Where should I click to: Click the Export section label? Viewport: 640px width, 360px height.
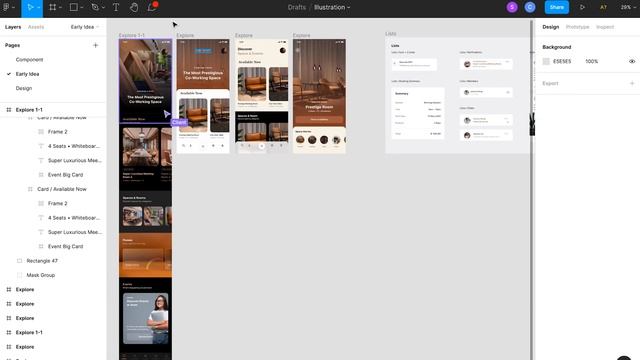550,83
